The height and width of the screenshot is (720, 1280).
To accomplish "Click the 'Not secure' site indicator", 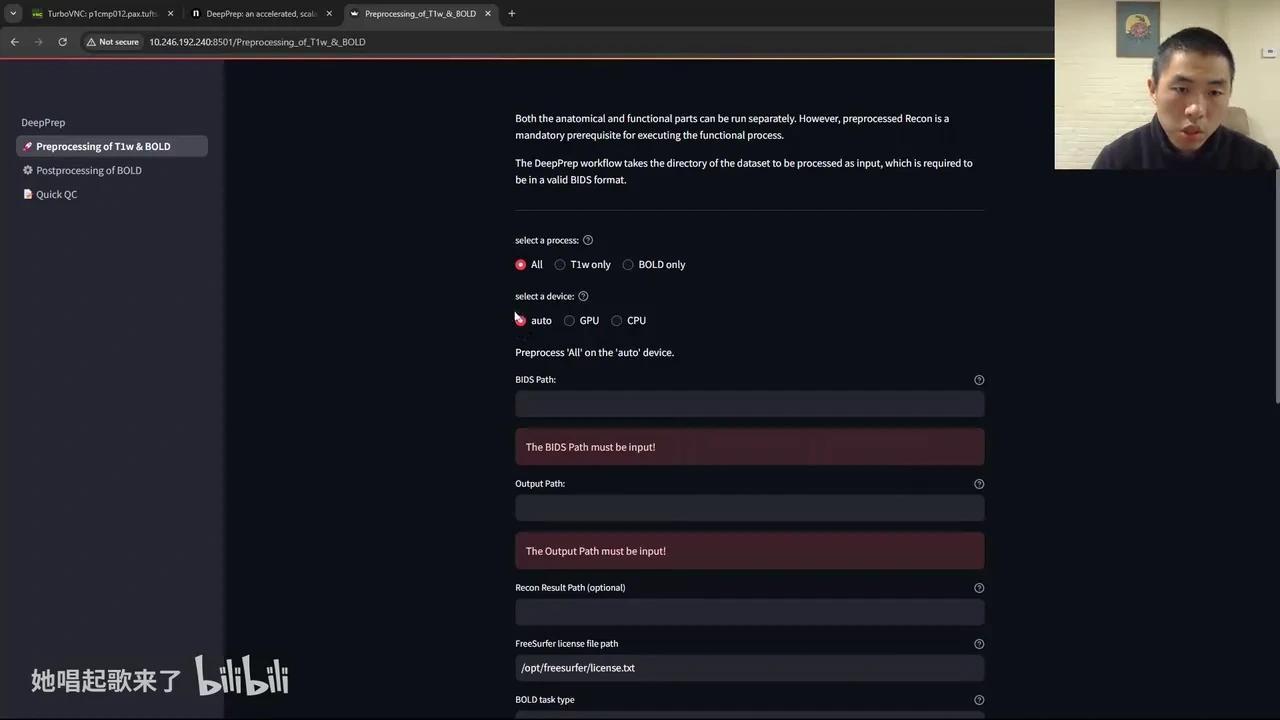I will 113,42.
